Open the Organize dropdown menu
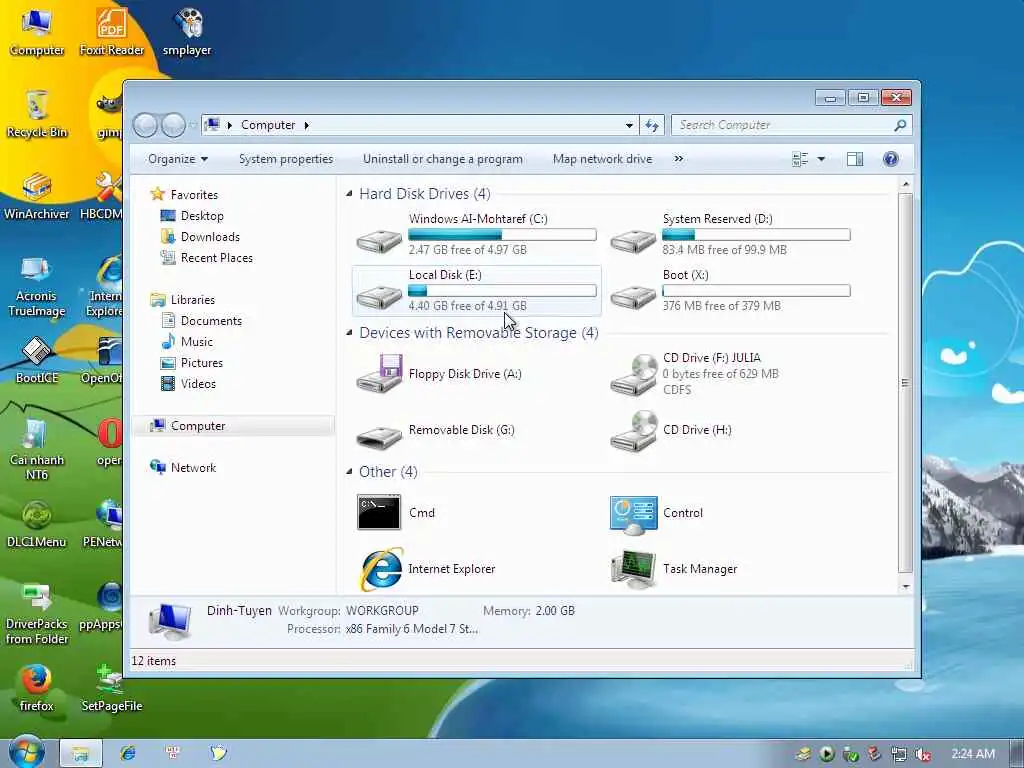 tap(178, 159)
